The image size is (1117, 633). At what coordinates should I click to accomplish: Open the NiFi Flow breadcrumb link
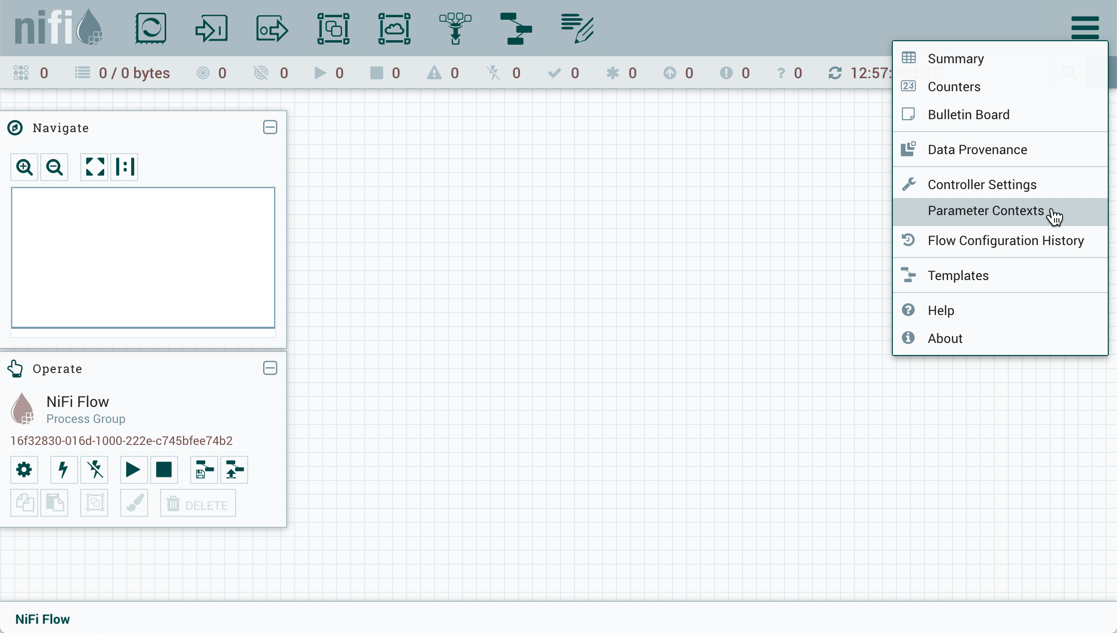41,619
